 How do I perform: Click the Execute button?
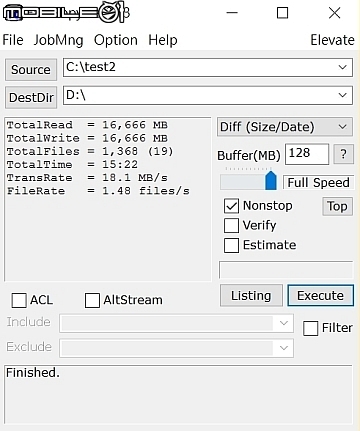(320, 295)
